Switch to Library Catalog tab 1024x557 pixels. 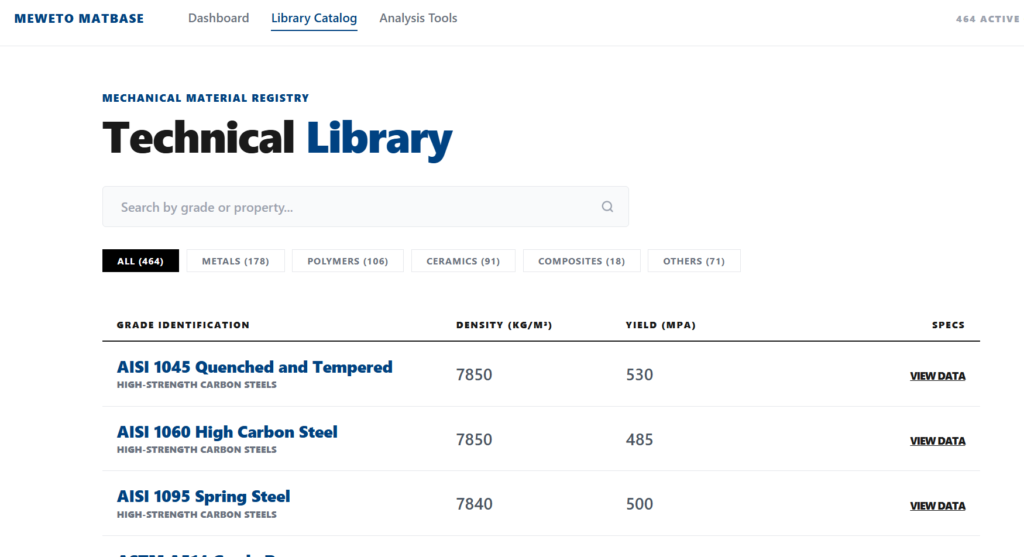314,18
